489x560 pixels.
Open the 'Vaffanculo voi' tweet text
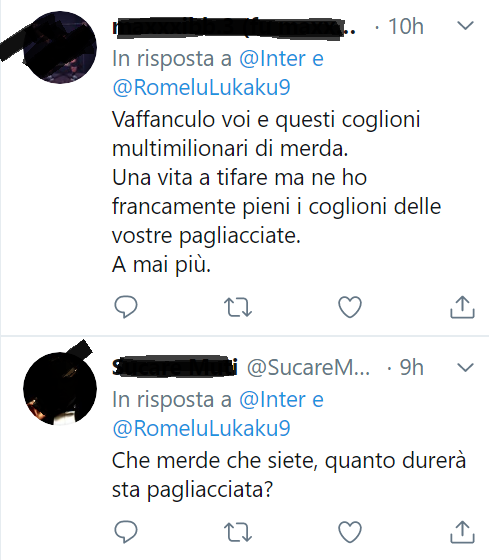point(276,192)
